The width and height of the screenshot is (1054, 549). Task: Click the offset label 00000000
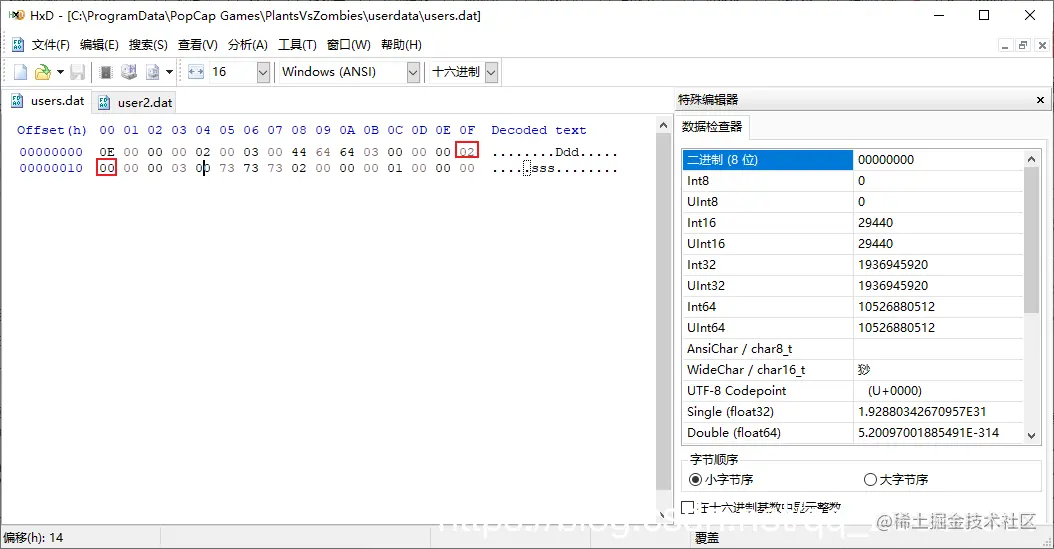pos(51,152)
